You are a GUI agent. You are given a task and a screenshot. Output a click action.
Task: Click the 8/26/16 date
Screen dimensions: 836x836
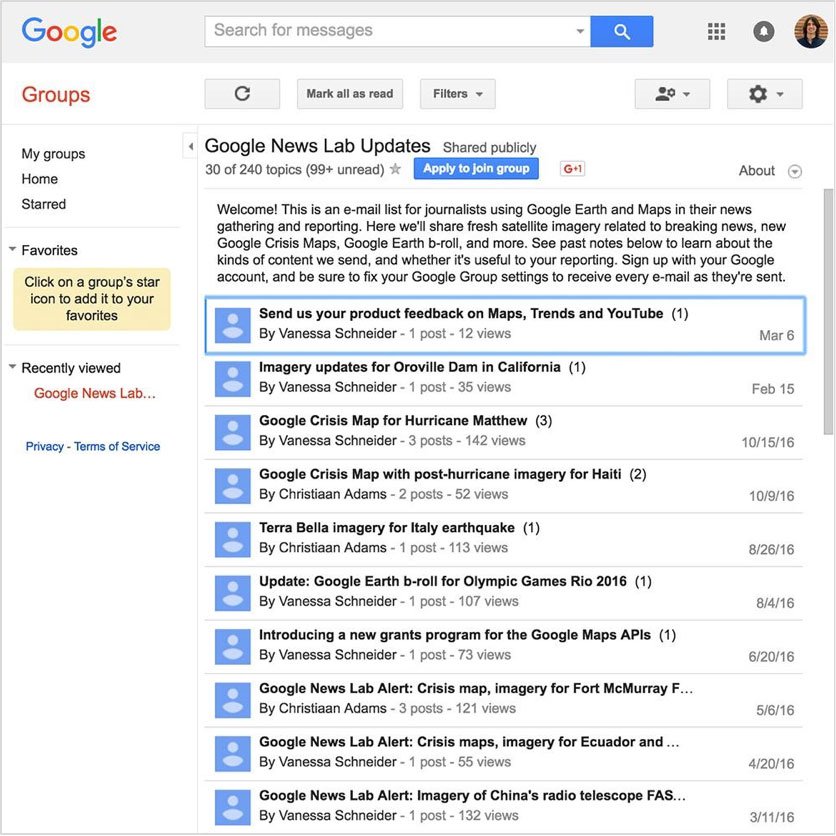(x=771, y=550)
